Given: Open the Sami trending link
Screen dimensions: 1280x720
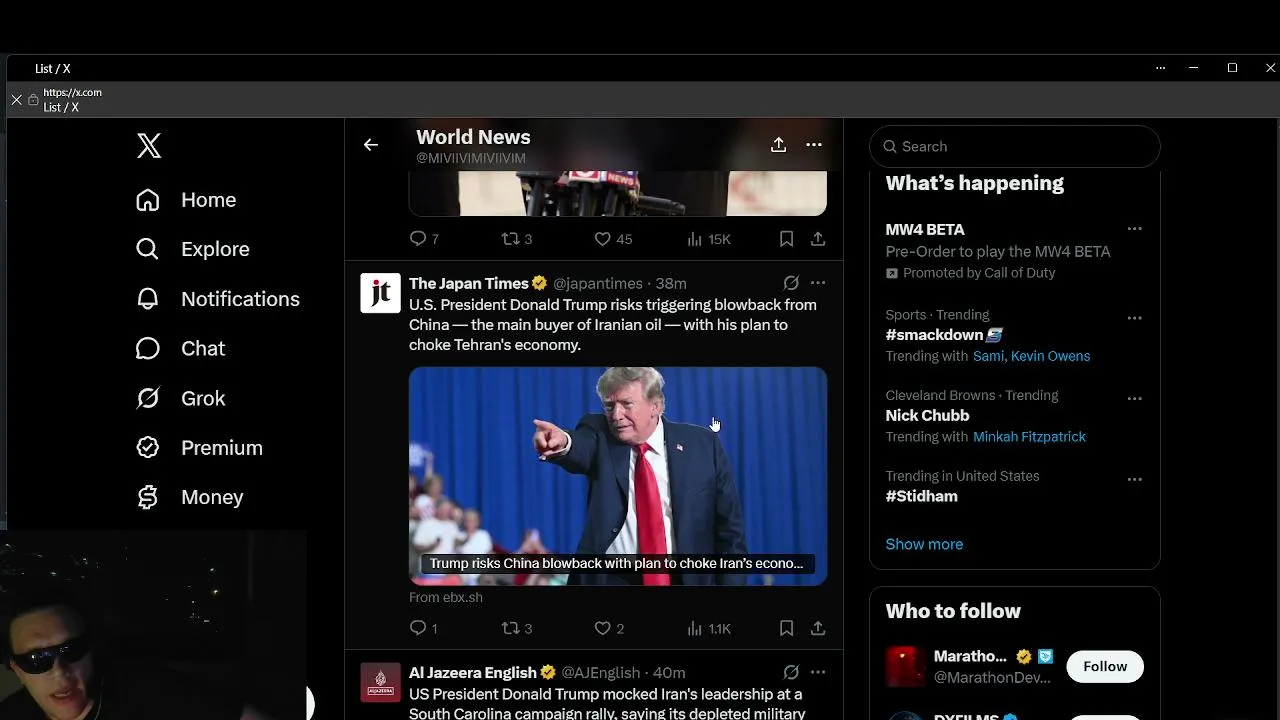Looking at the screenshot, I should 988,356.
